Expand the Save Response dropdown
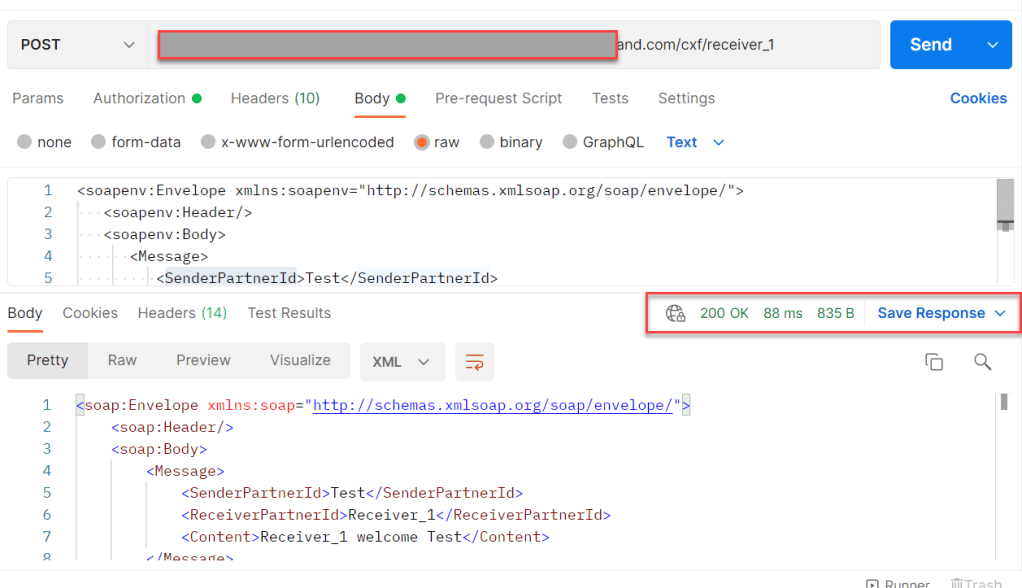 [x=1000, y=313]
